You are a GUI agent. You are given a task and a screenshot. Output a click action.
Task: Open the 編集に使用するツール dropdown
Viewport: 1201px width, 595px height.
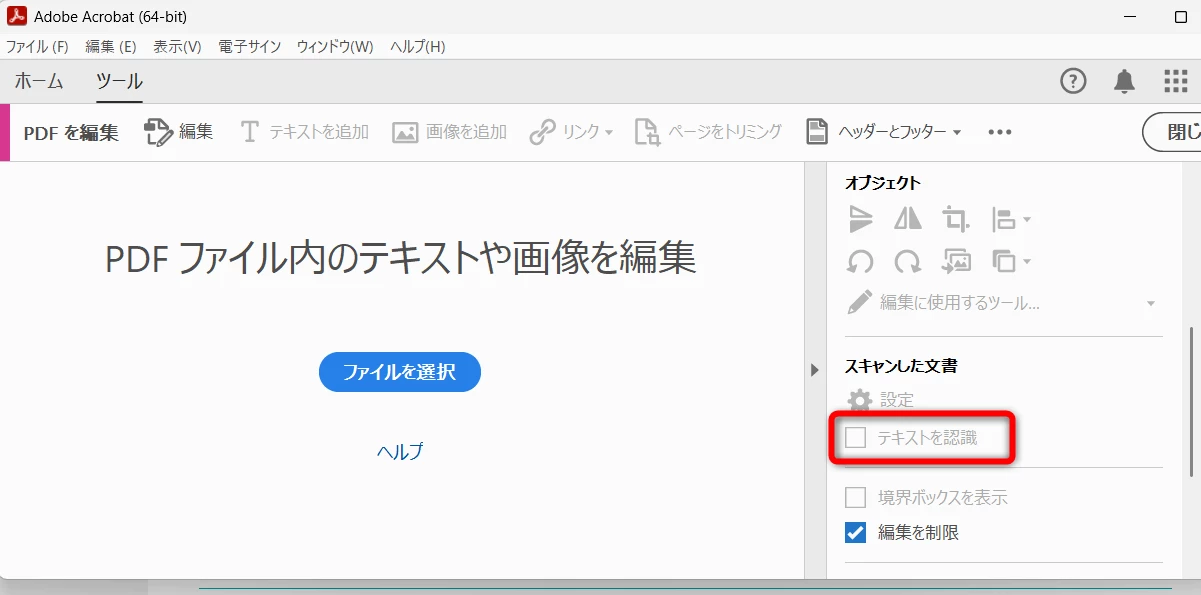(x=1003, y=303)
